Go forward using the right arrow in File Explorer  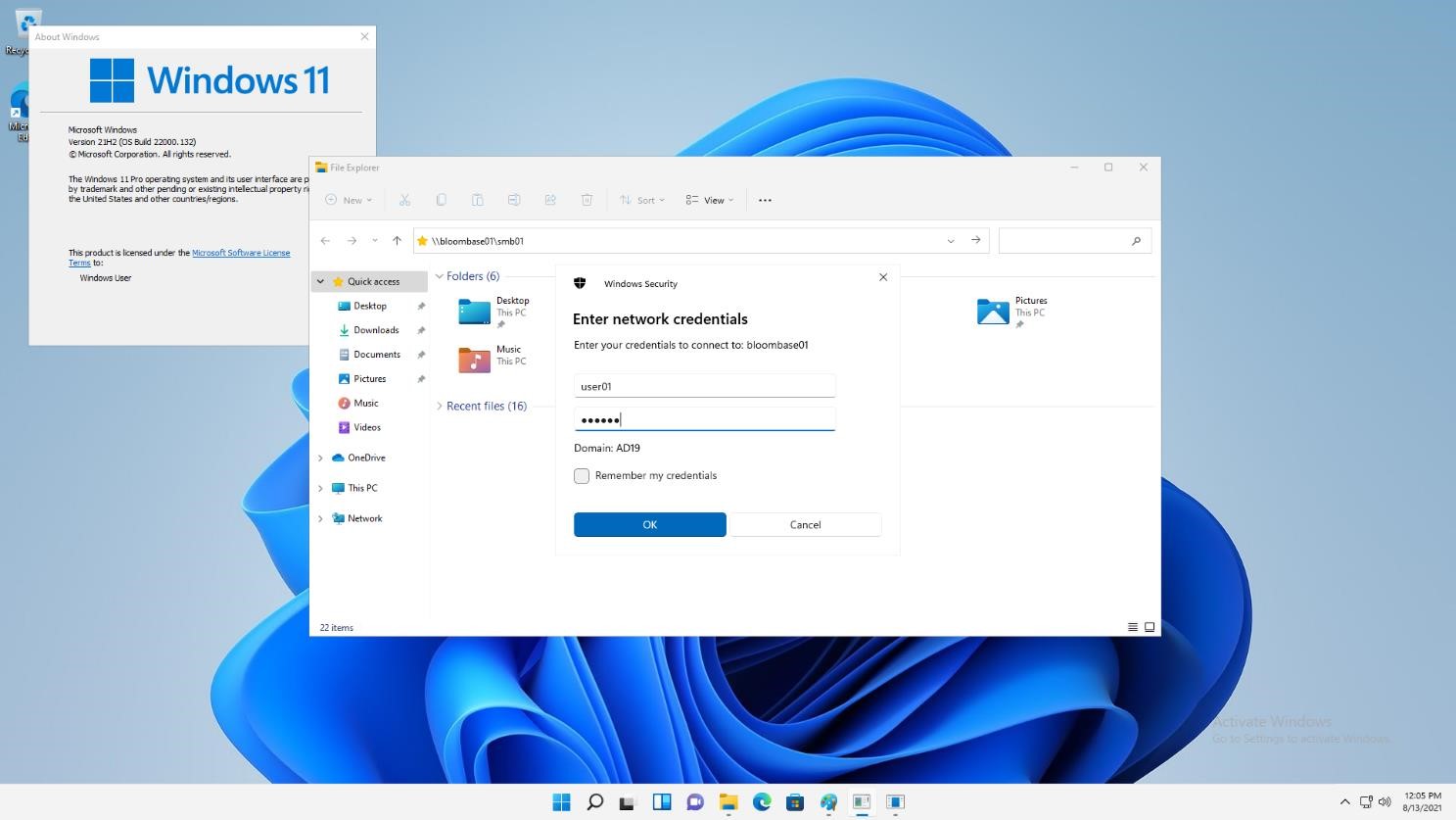(x=352, y=241)
